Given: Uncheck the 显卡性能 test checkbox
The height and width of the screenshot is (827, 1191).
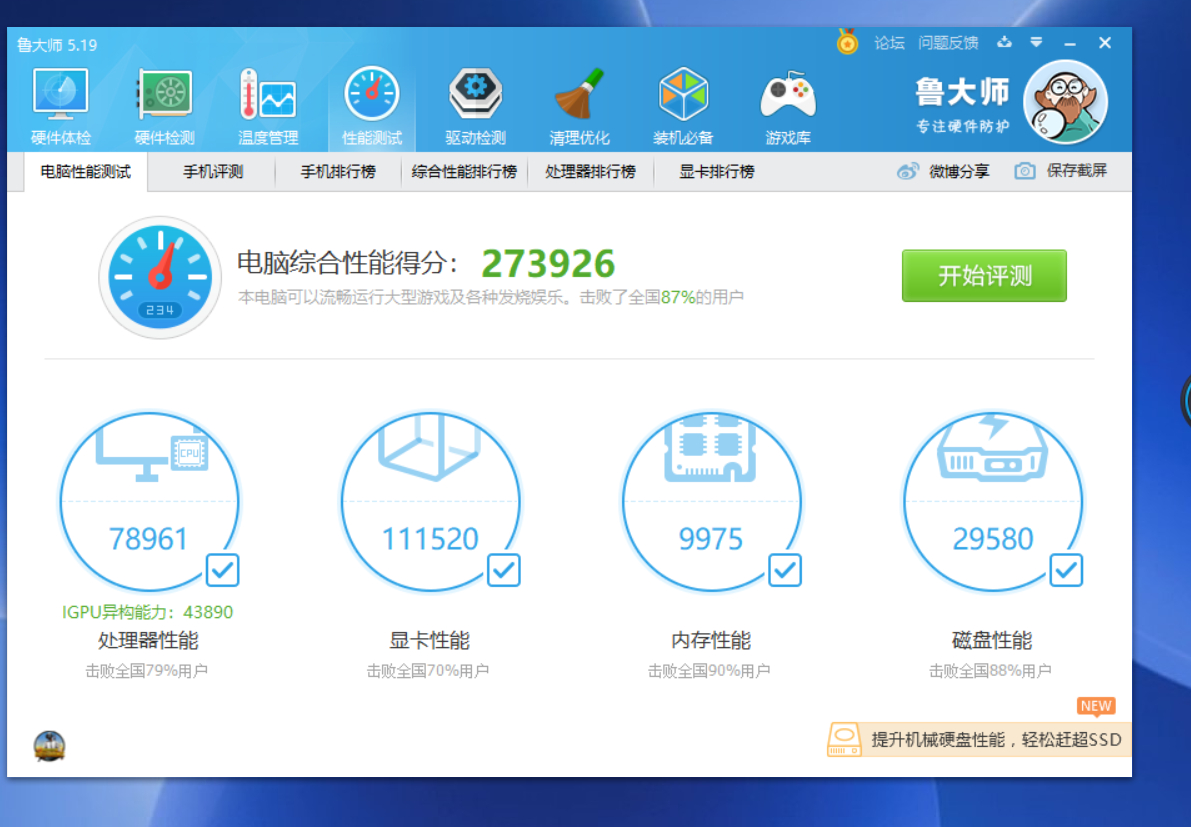Looking at the screenshot, I should tap(504, 570).
